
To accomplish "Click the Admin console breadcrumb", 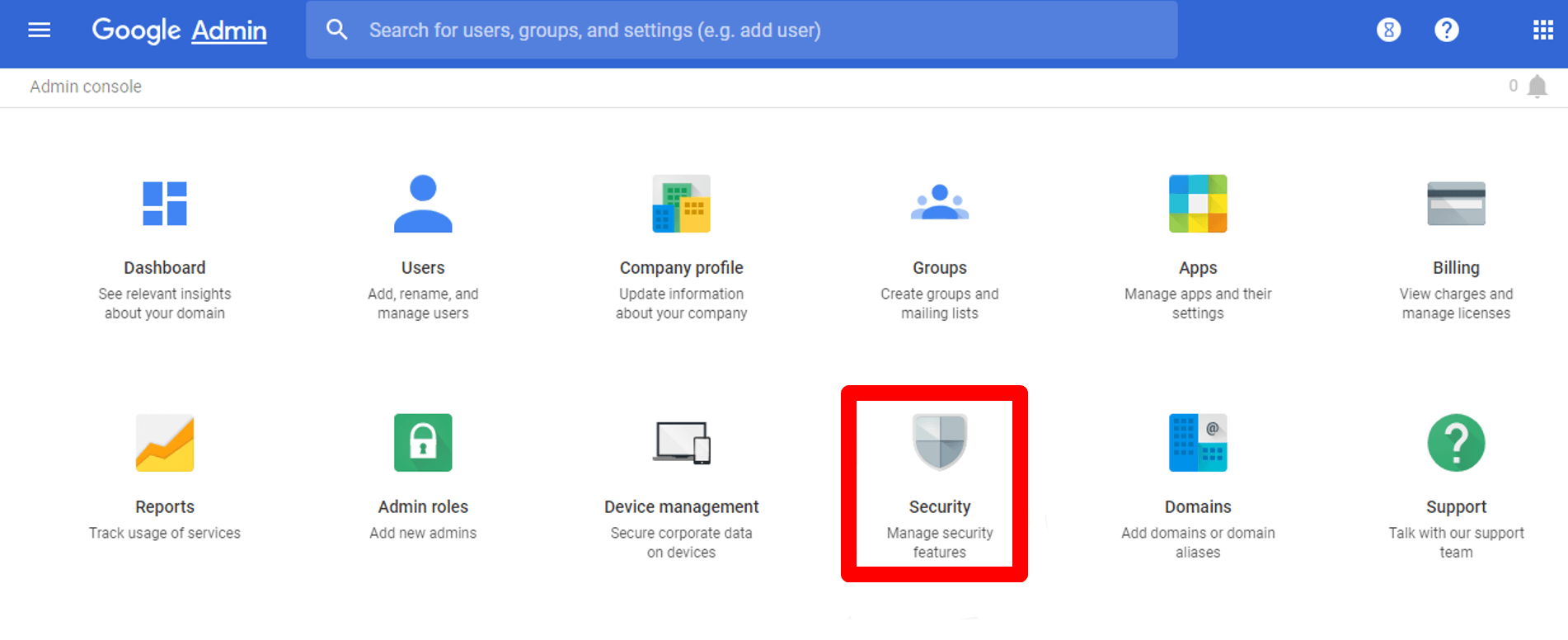I will [x=86, y=87].
